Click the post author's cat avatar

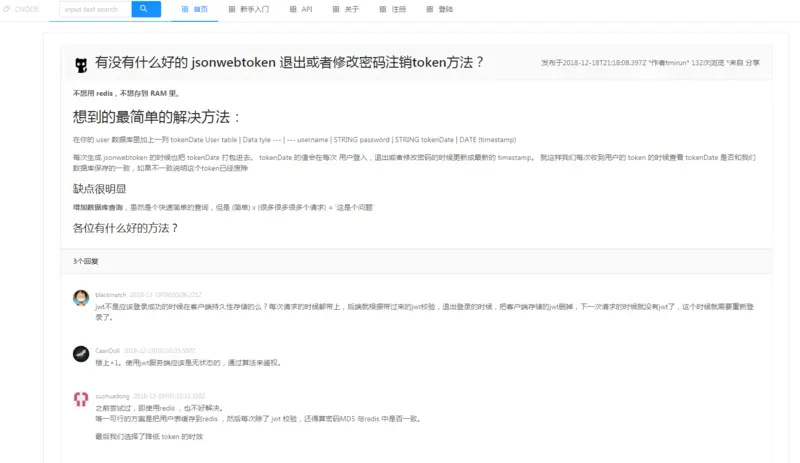tap(81, 65)
